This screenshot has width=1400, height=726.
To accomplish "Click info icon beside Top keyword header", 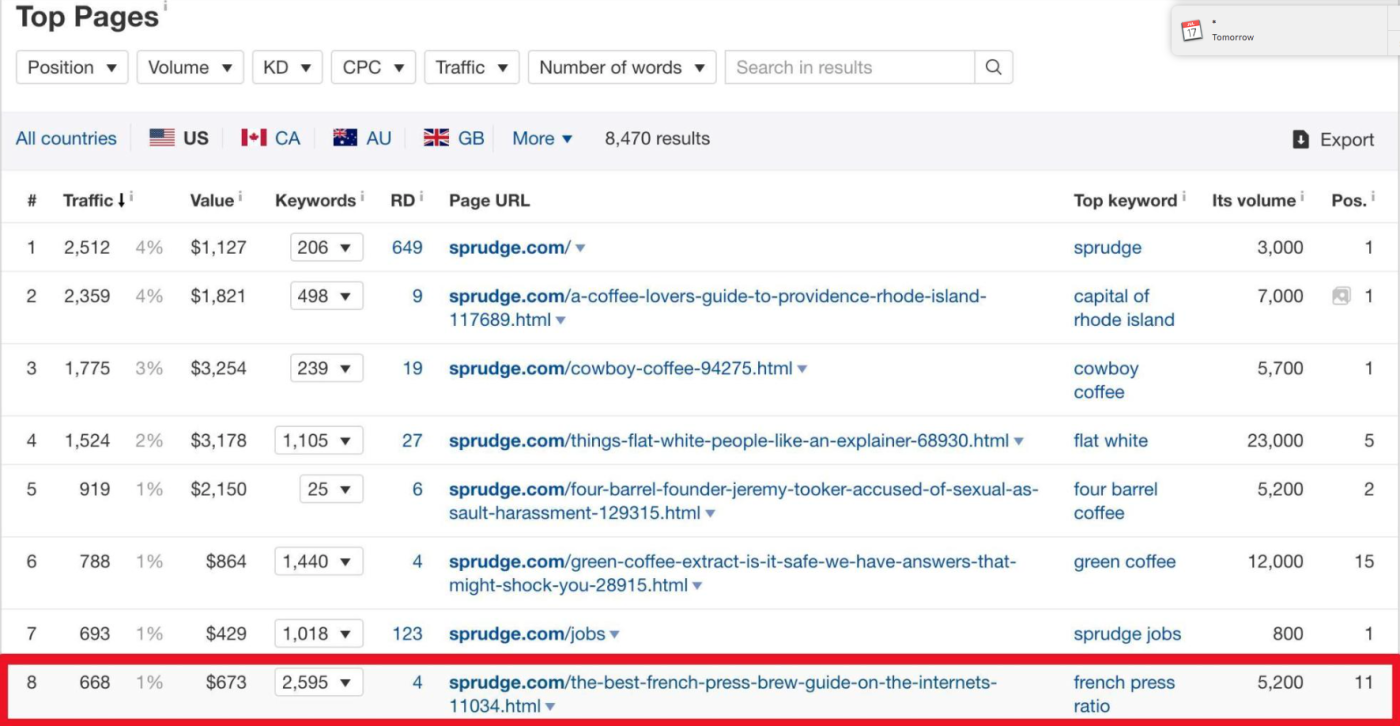I will (x=1184, y=197).
